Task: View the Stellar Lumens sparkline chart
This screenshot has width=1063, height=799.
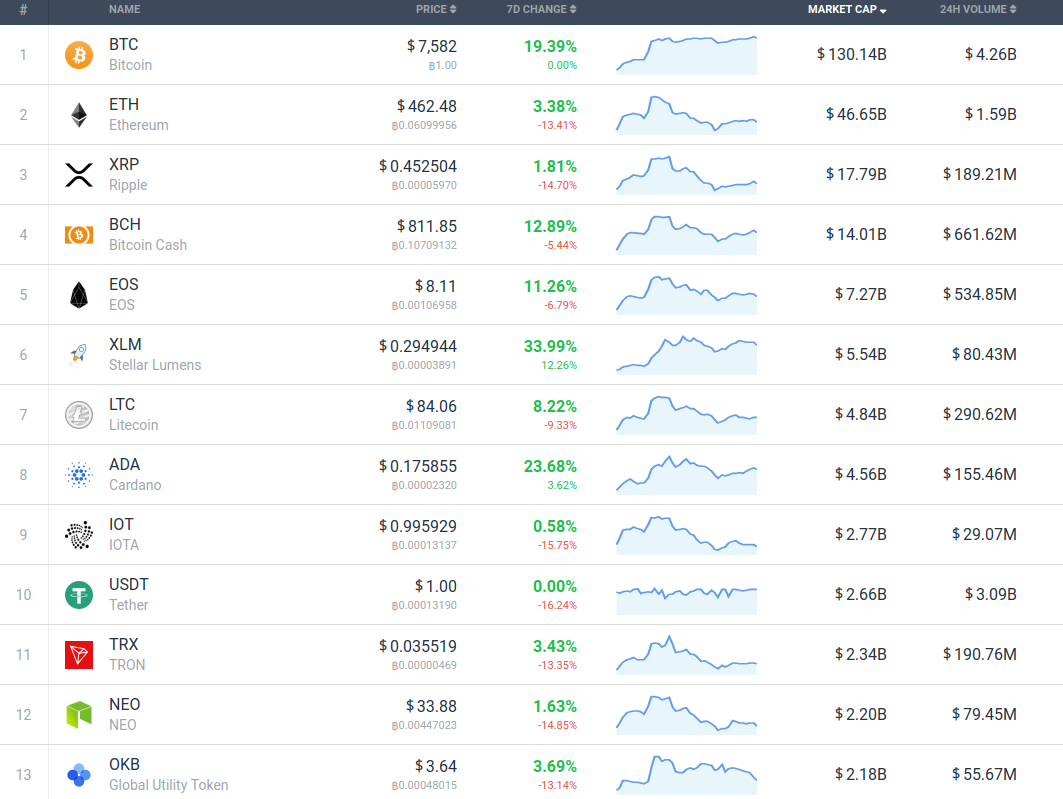Action: click(x=686, y=354)
